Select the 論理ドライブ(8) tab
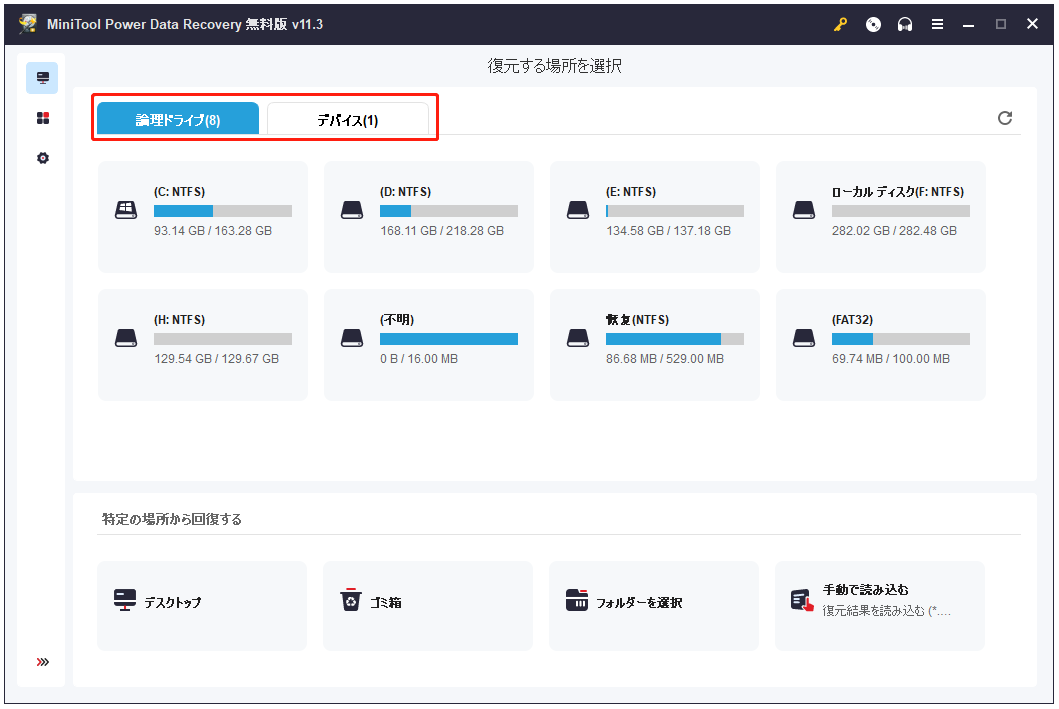1059x709 pixels. [177, 117]
